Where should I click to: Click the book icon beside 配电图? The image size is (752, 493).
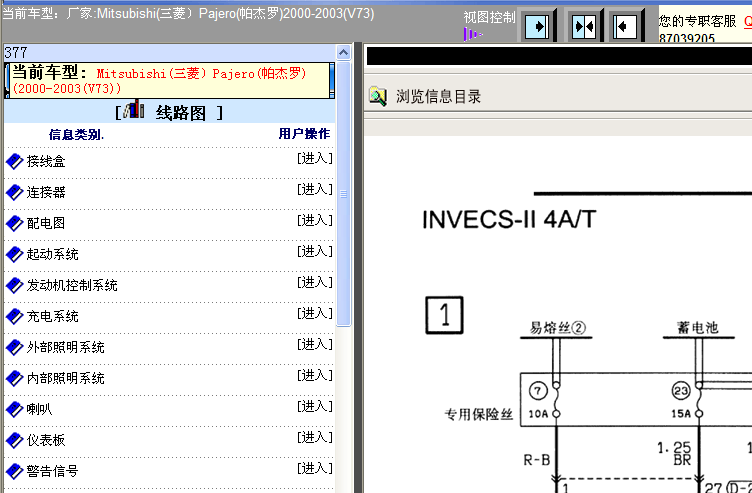click(x=14, y=223)
